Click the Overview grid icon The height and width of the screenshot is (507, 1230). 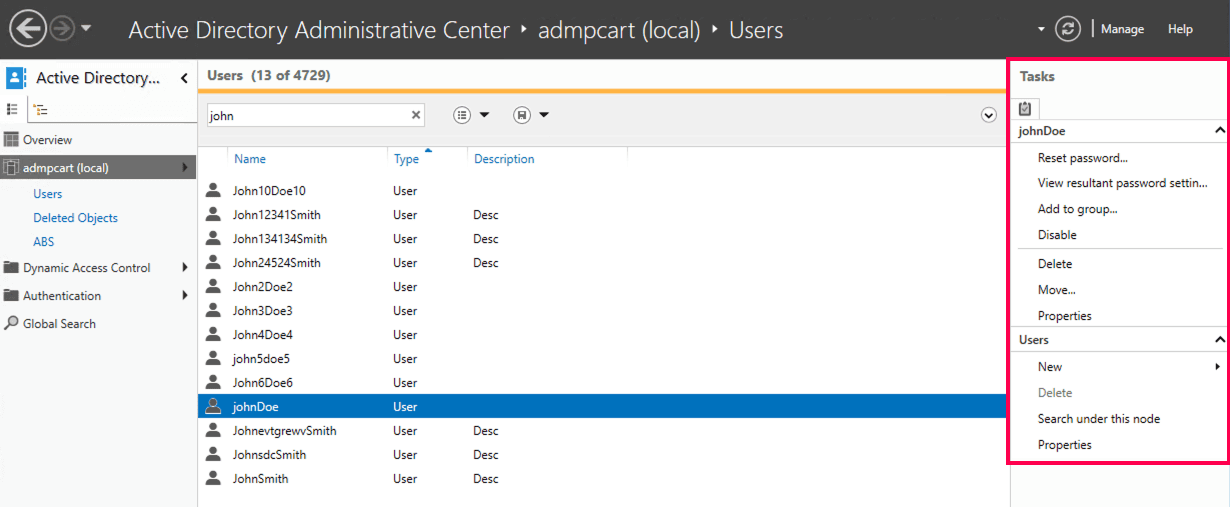(x=12, y=139)
